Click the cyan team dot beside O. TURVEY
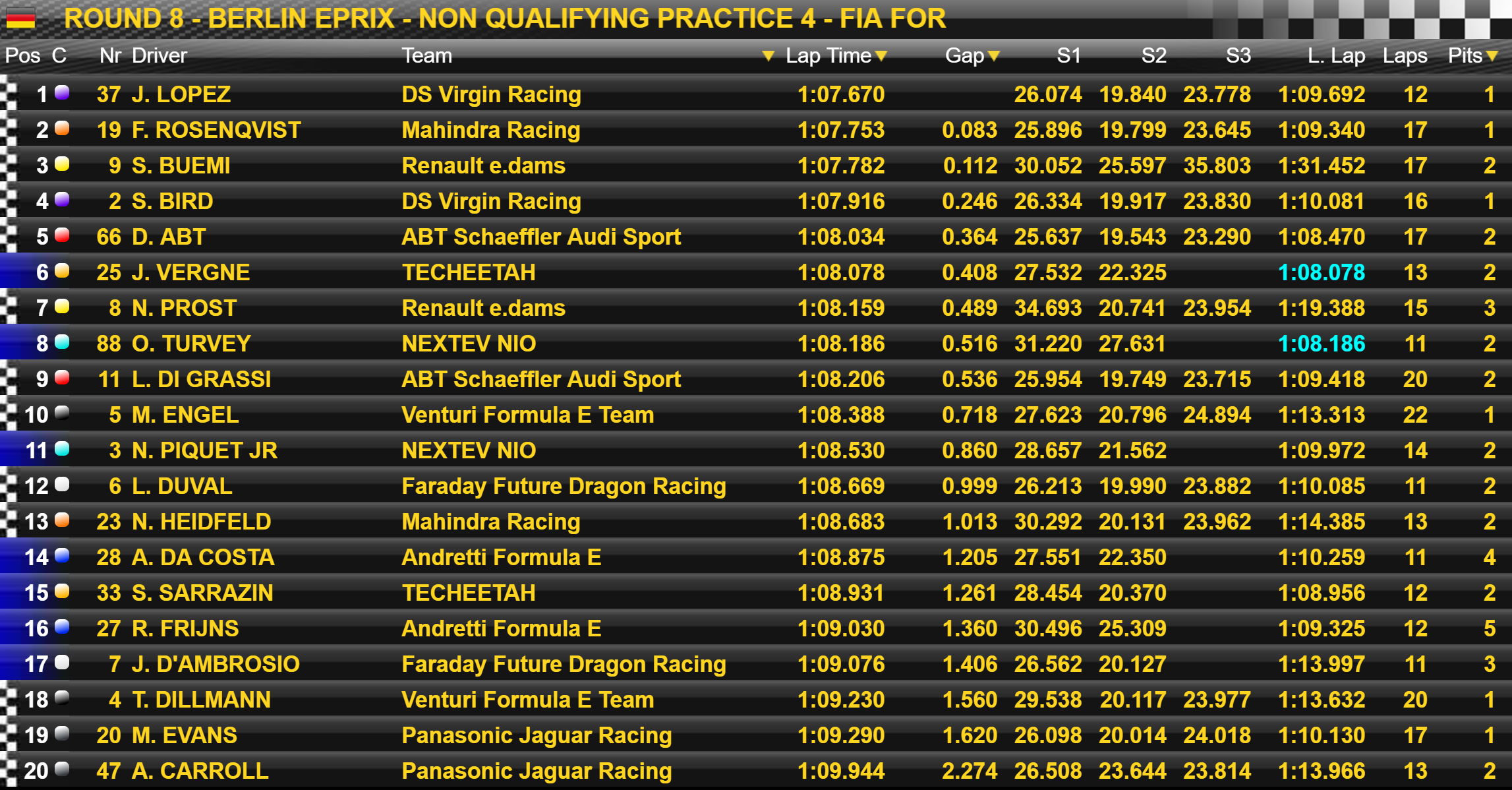 62,342
